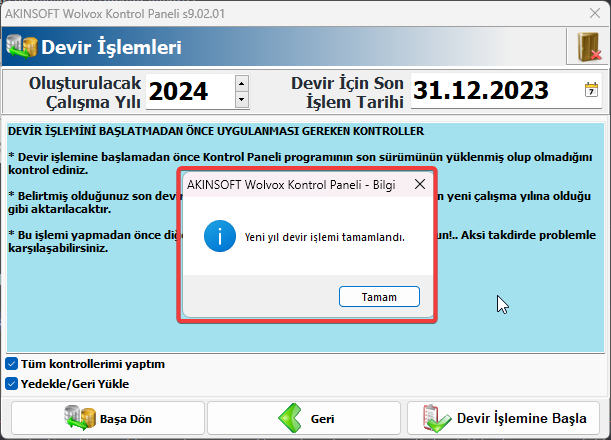Click 'Yeni yıl devir işlemi tamamlandı.' message
611x440 pixels.
click(x=325, y=237)
